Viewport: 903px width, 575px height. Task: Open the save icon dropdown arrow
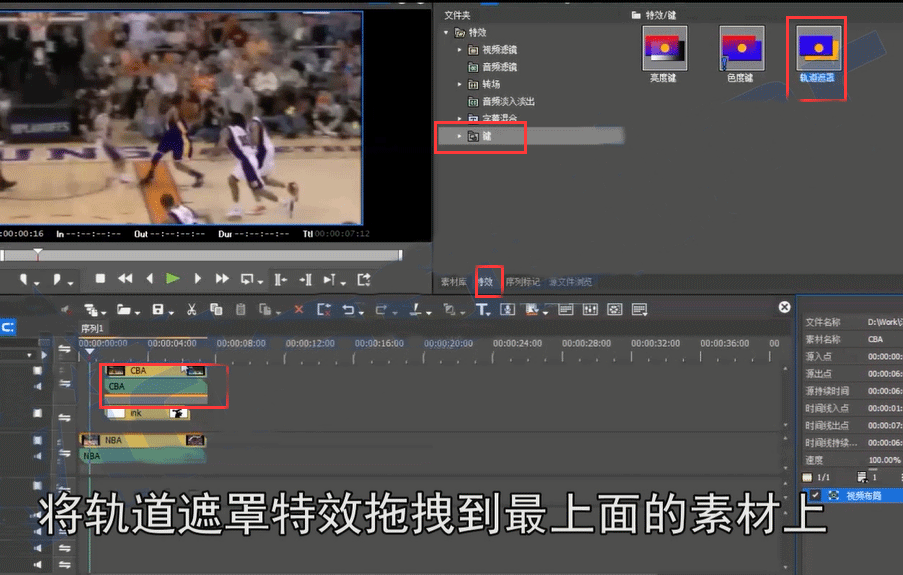[x=172, y=313]
